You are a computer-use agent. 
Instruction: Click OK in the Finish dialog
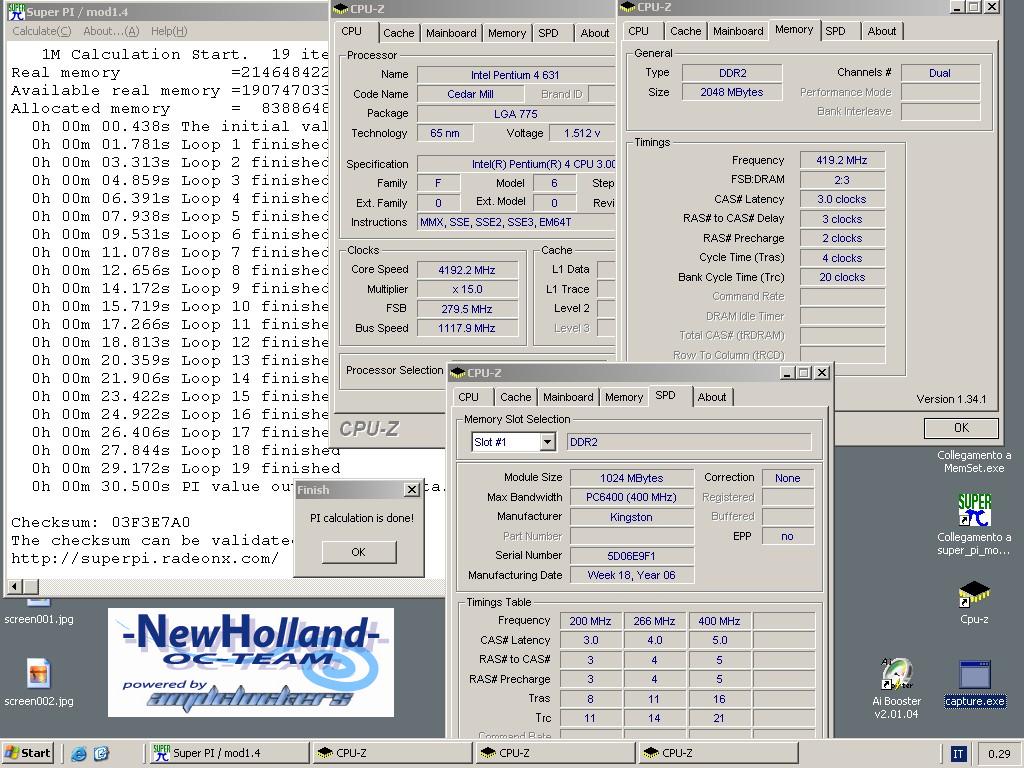359,552
